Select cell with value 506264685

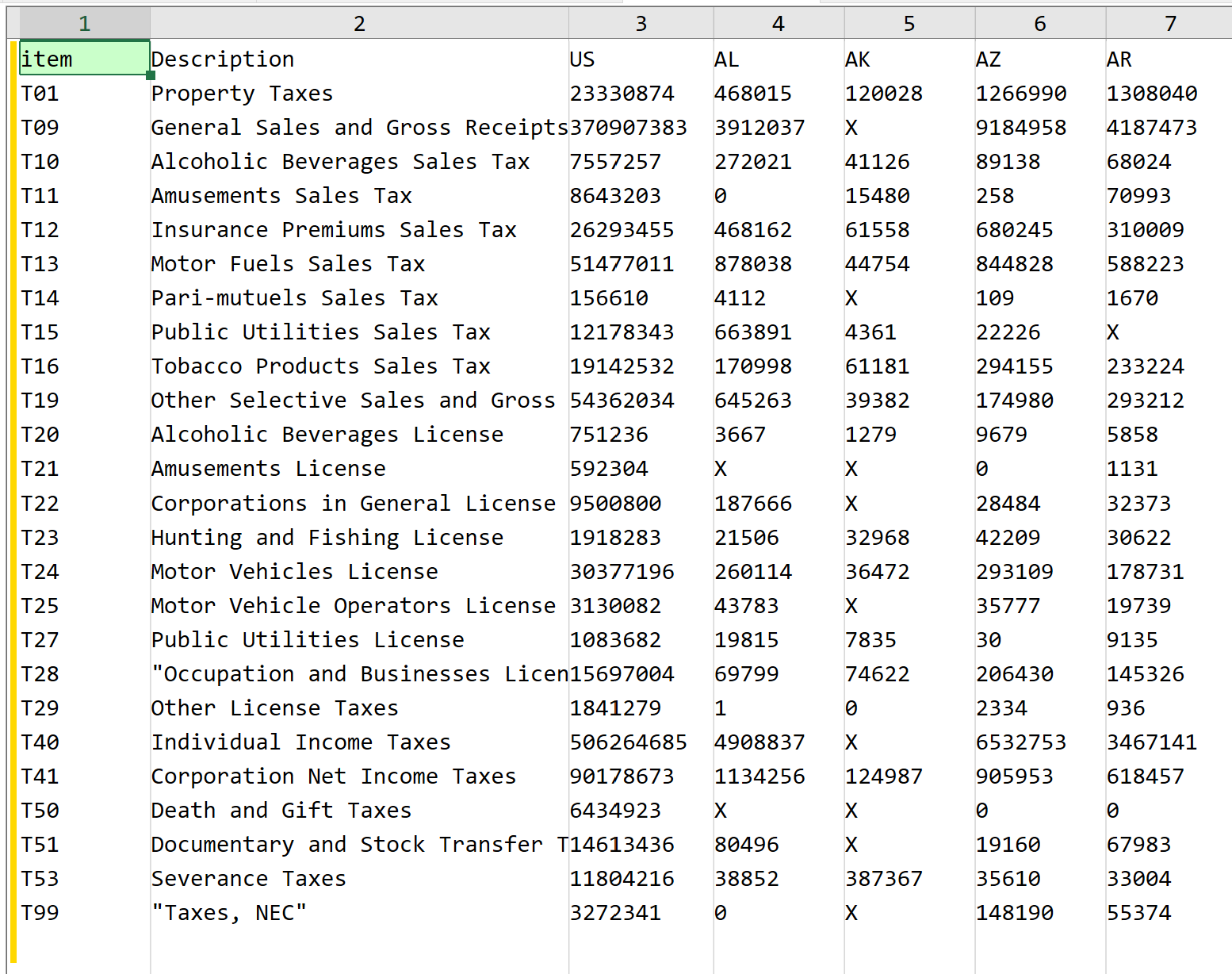click(641, 742)
